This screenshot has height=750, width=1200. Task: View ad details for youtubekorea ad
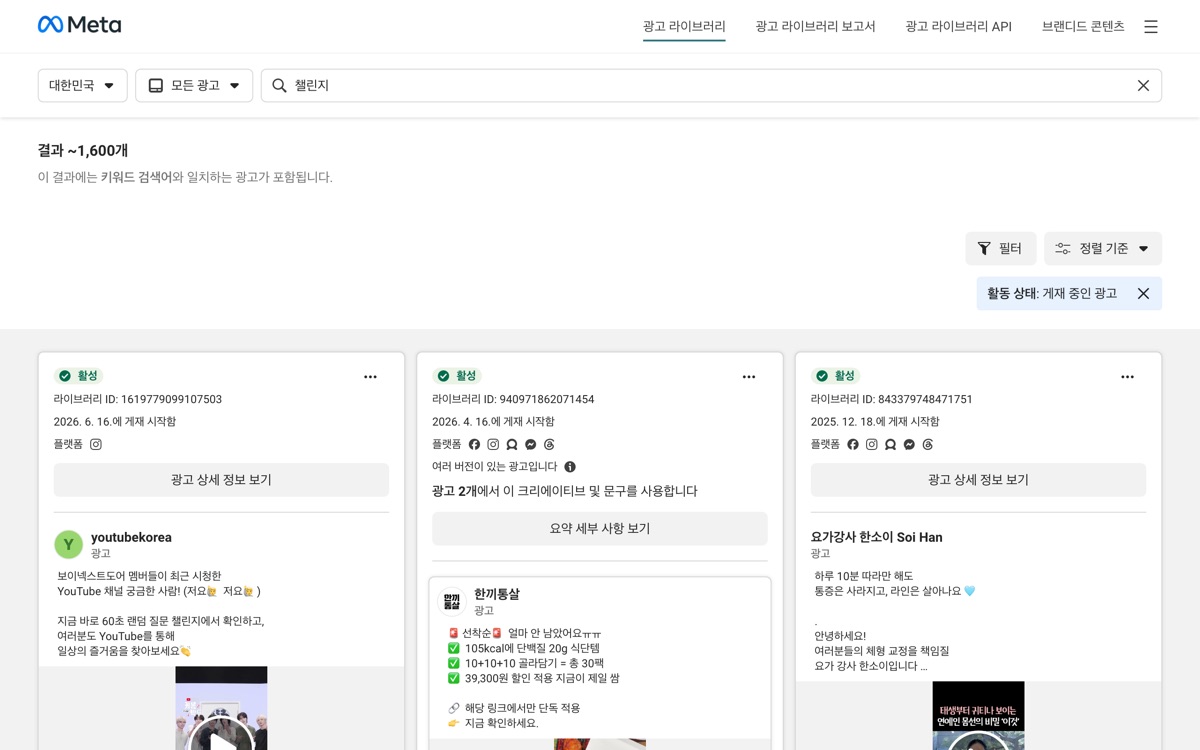221,480
